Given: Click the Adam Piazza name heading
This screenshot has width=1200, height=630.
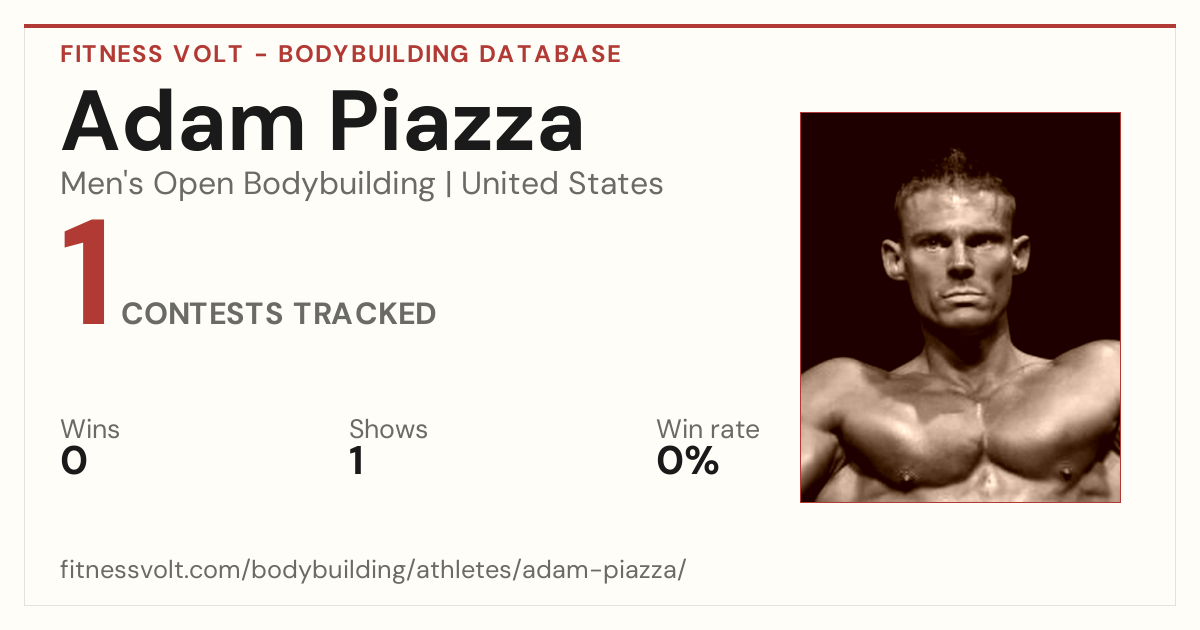Looking at the screenshot, I should [322, 121].
